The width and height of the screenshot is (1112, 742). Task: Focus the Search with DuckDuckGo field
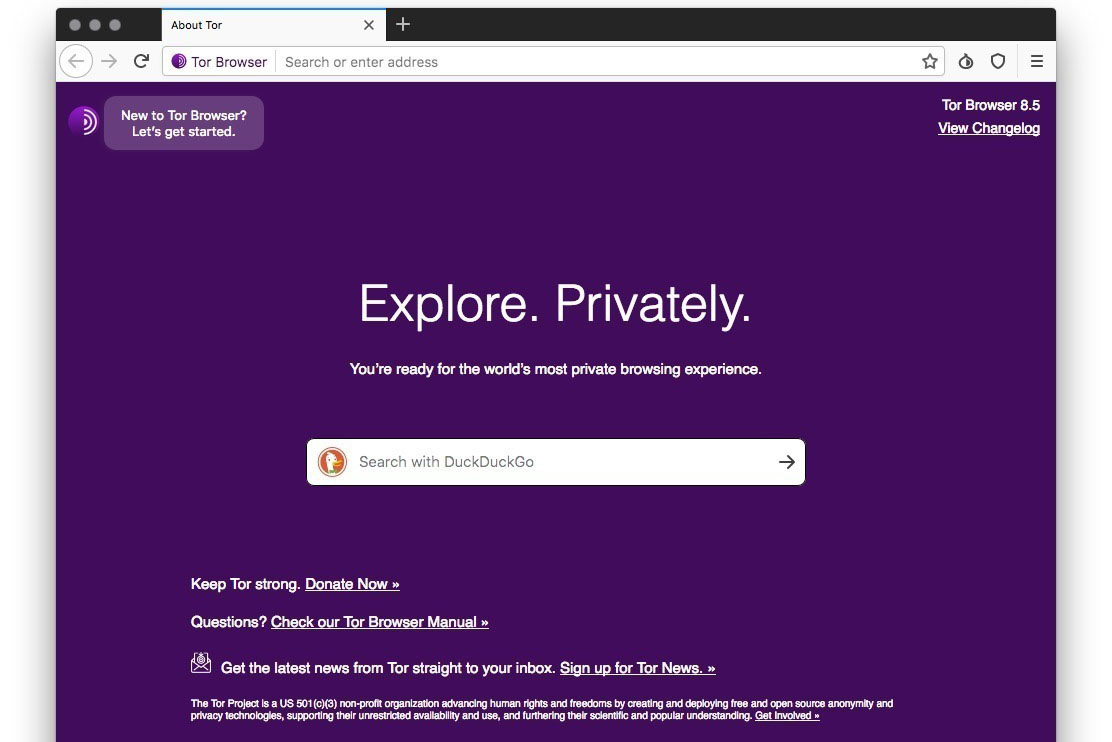point(556,462)
